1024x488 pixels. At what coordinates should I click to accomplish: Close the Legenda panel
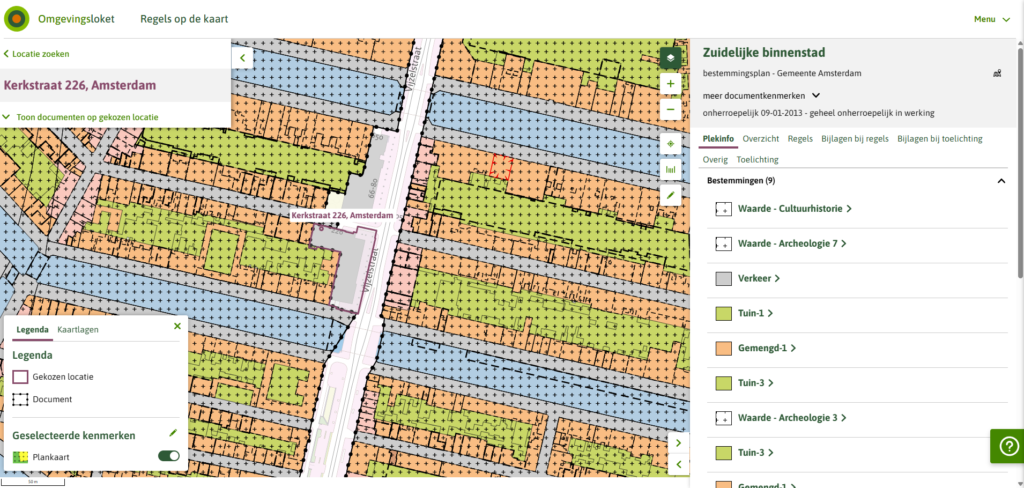pos(177,326)
